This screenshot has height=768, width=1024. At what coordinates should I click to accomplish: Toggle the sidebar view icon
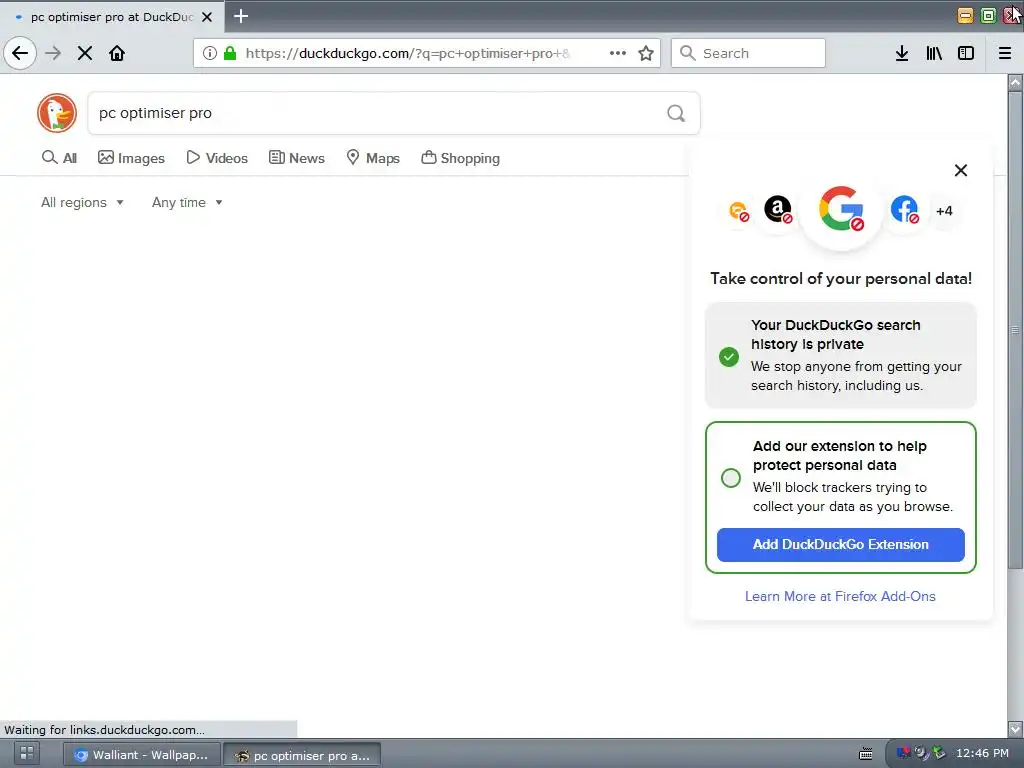point(966,53)
